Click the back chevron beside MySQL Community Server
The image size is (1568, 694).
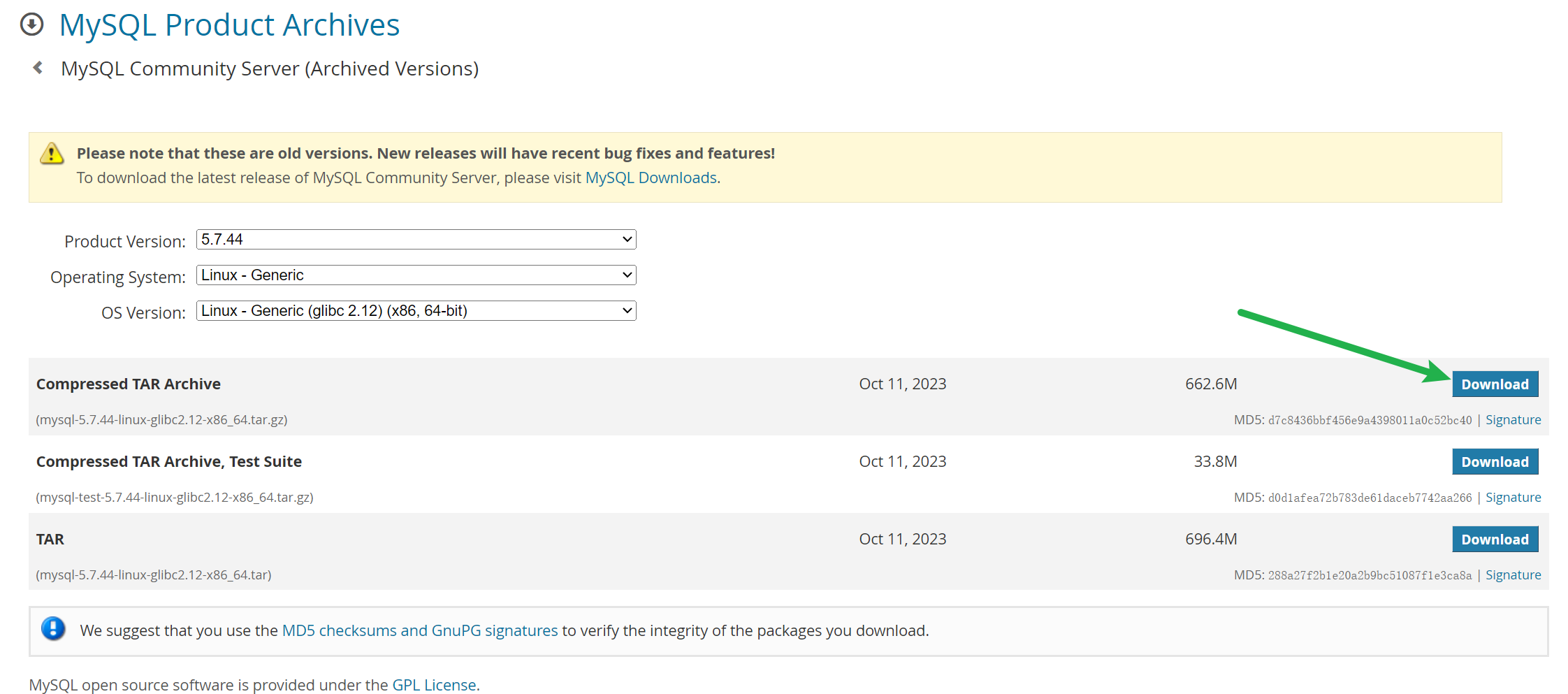click(x=38, y=68)
